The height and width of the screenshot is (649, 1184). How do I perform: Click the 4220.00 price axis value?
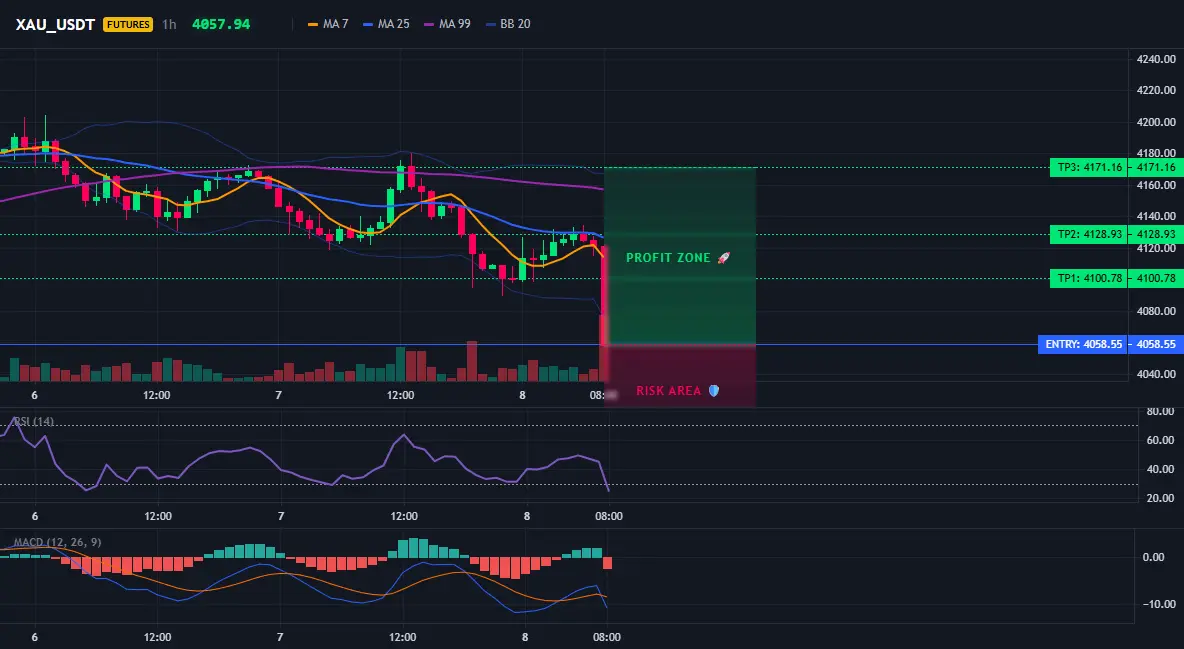(1156, 91)
